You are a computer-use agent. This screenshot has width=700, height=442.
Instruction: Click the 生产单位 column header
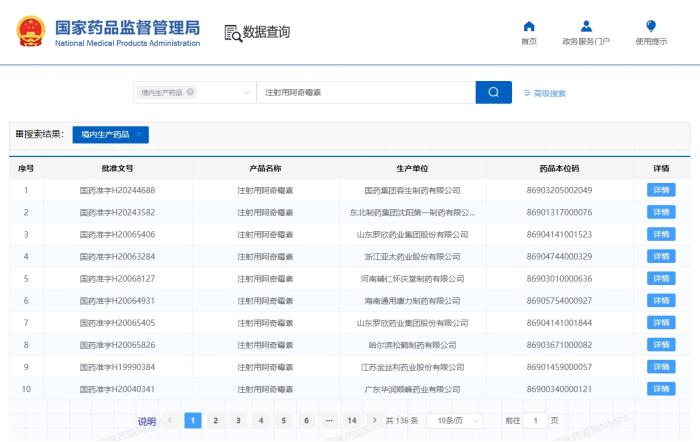point(412,168)
